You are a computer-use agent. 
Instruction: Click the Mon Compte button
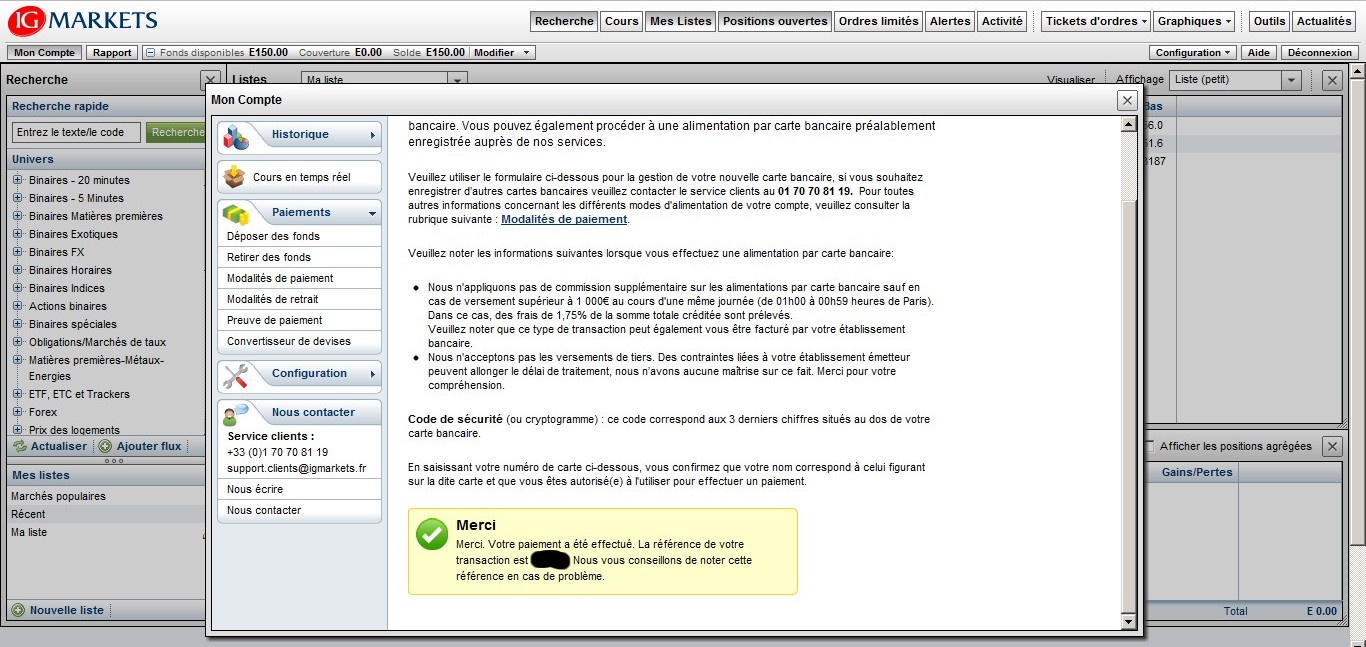pos(44,53)
